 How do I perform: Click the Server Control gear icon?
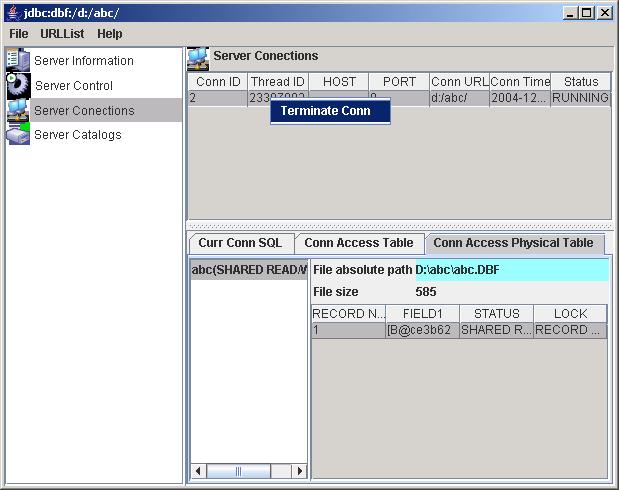pyautogui.click(x=18, y=85)
